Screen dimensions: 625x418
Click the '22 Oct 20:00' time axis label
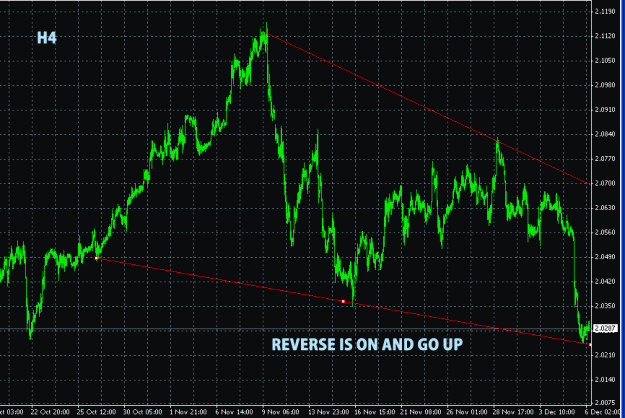pos(50,412)
